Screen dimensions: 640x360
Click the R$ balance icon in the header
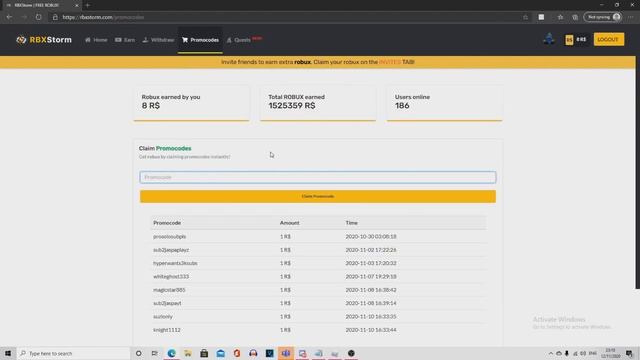point(569,40)
